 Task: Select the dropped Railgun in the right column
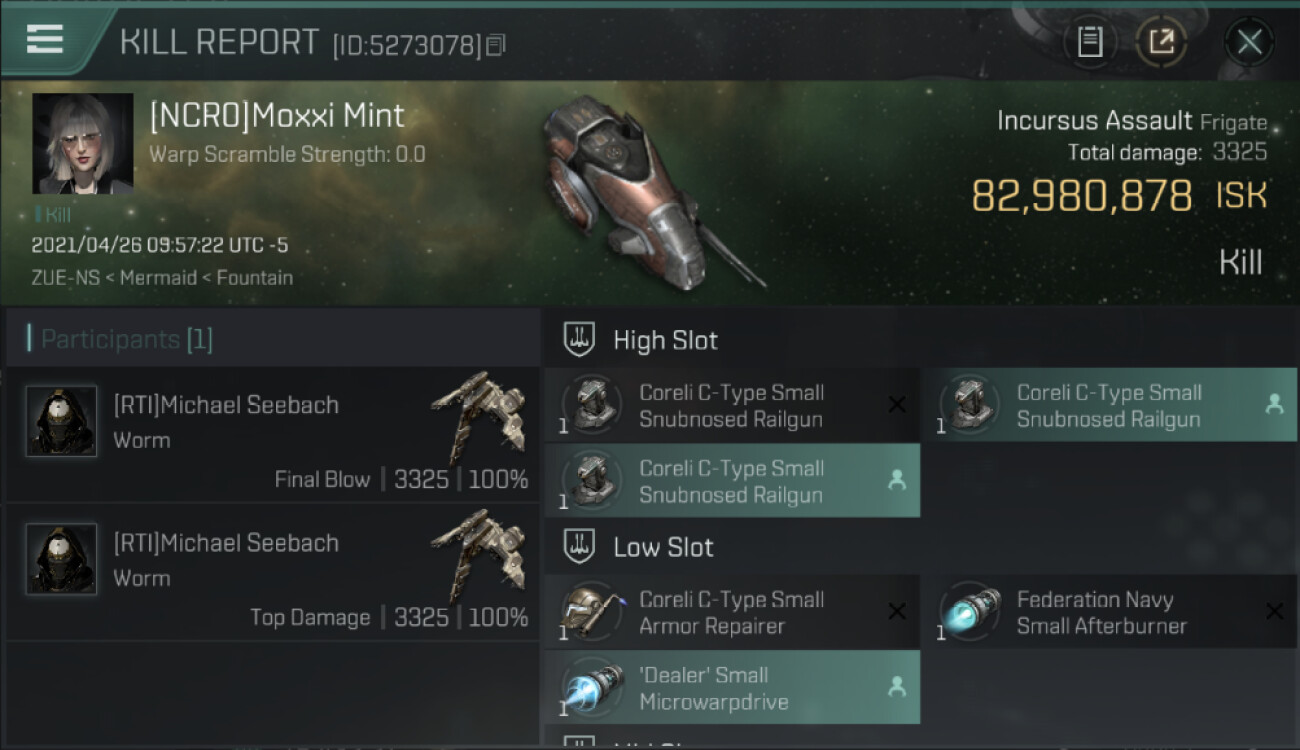pyautogui.click(x=1109, y=405)
